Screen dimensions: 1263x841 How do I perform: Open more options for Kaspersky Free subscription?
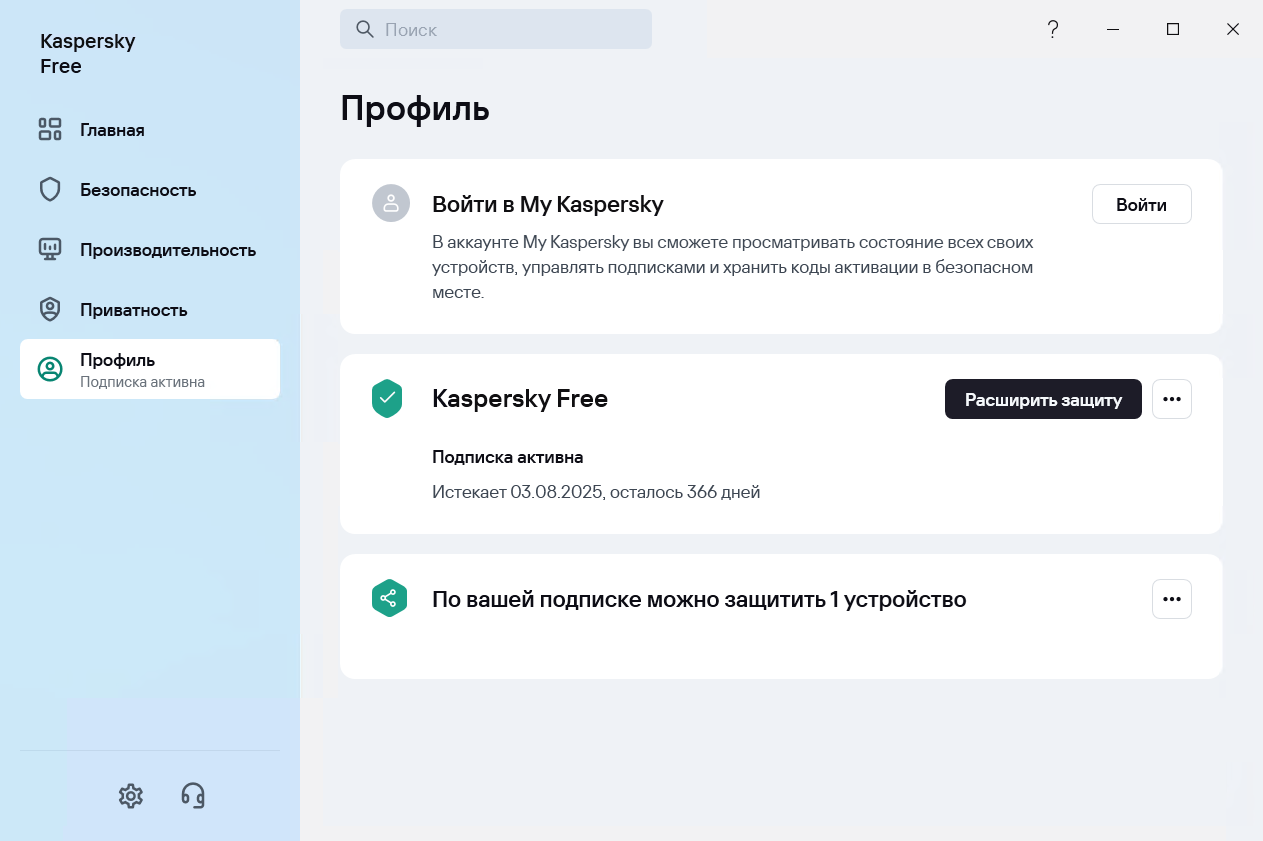coord(1172,399)
